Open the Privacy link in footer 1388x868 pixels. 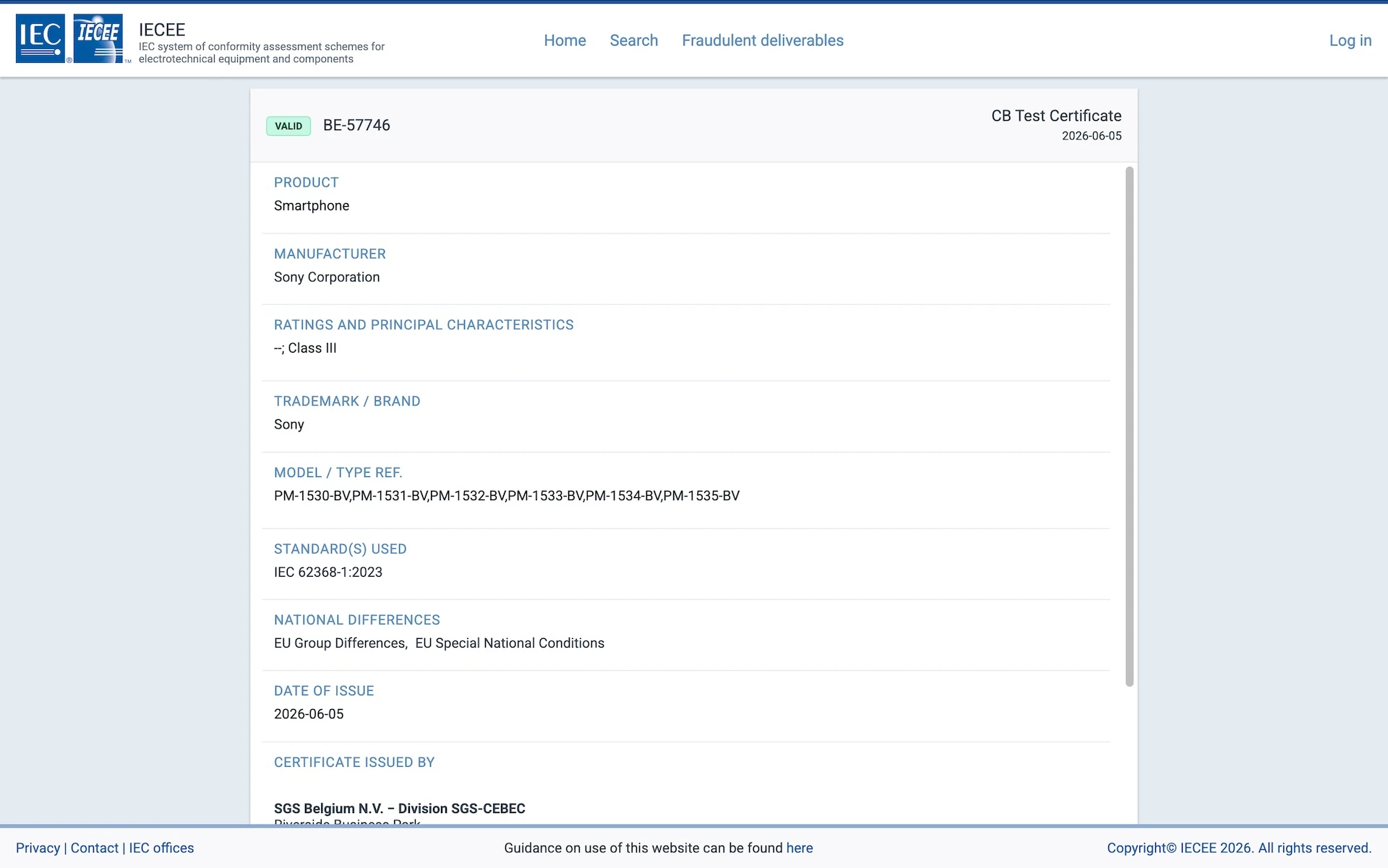tap(38, 848)
